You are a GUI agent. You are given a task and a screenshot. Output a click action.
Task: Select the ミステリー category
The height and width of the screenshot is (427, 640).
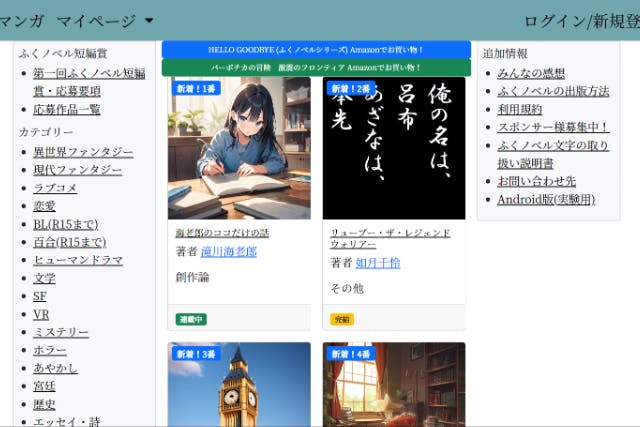point(61,332)
